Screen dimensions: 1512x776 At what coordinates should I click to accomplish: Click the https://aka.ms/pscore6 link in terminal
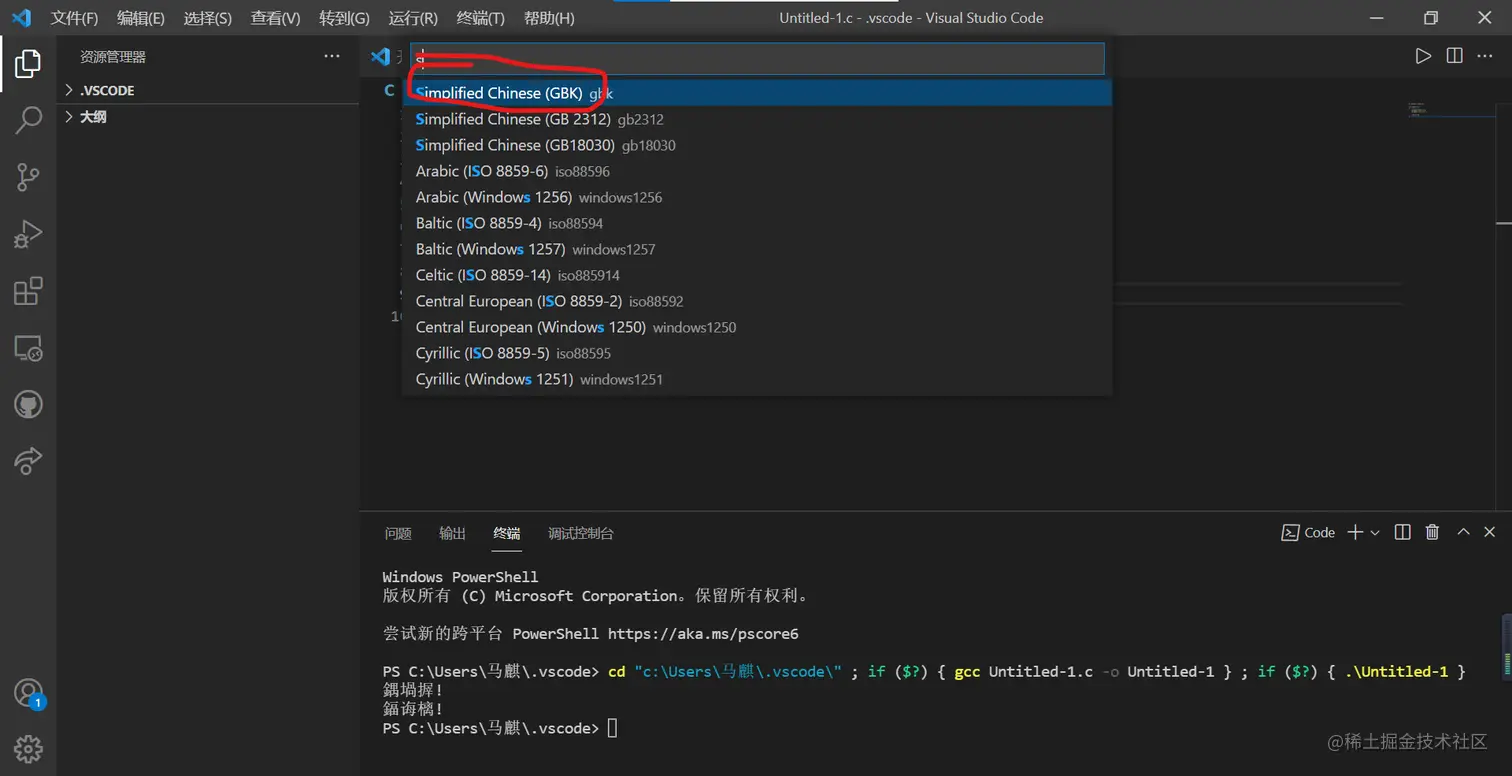pyautogui.click(x=703, y=634)
